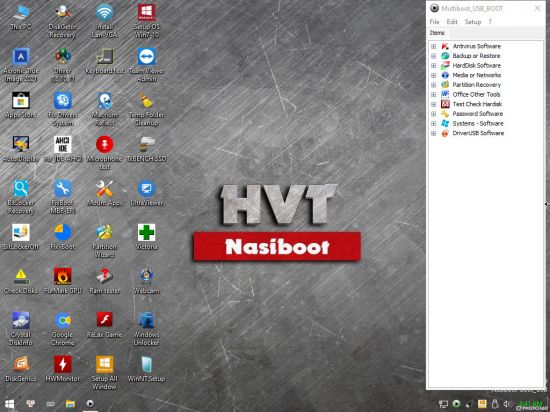This screenshot has height=412, width=550.
Task: Open the Setup menu
Action: pos(473,22)
